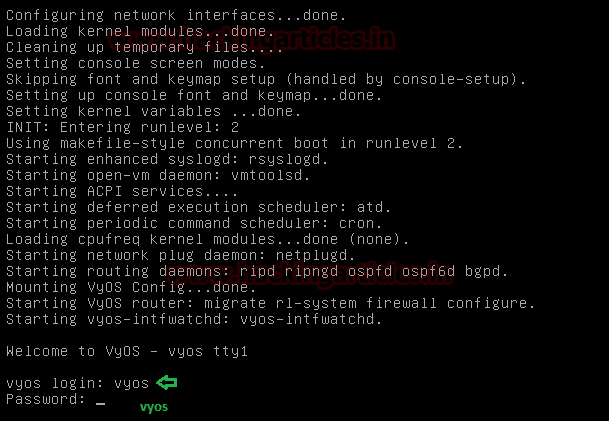
Task: Click the 'Starting routing daemons' line
Action: (x=257, y=271)
